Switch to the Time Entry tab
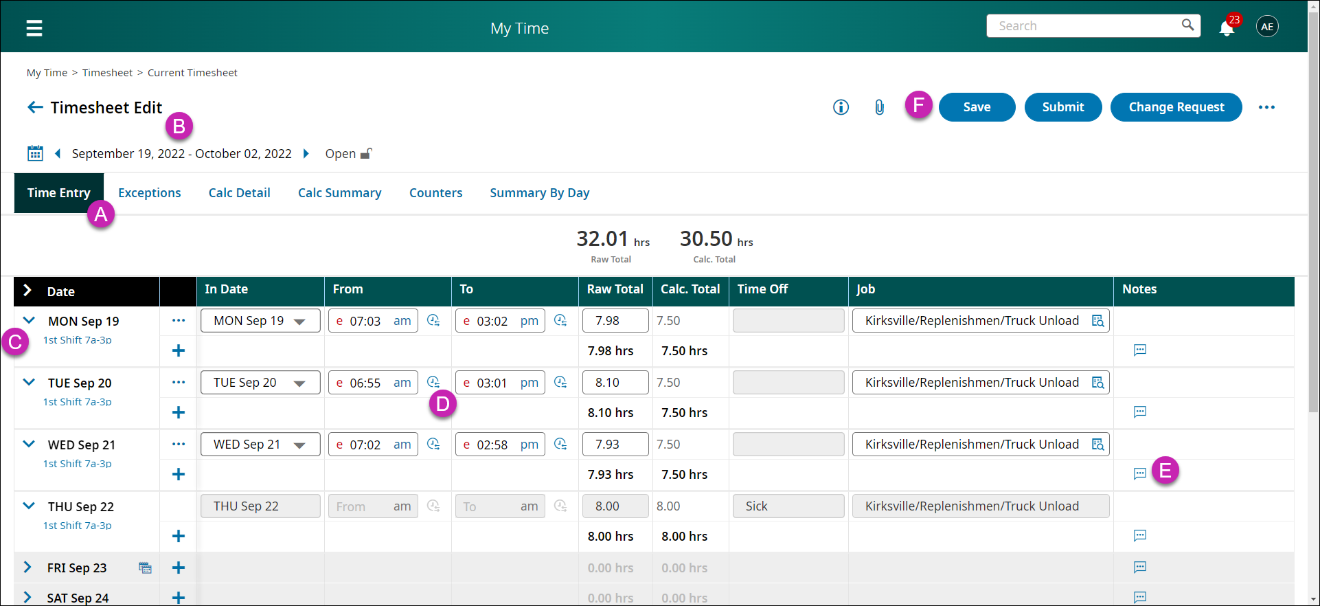 (59, 193)
